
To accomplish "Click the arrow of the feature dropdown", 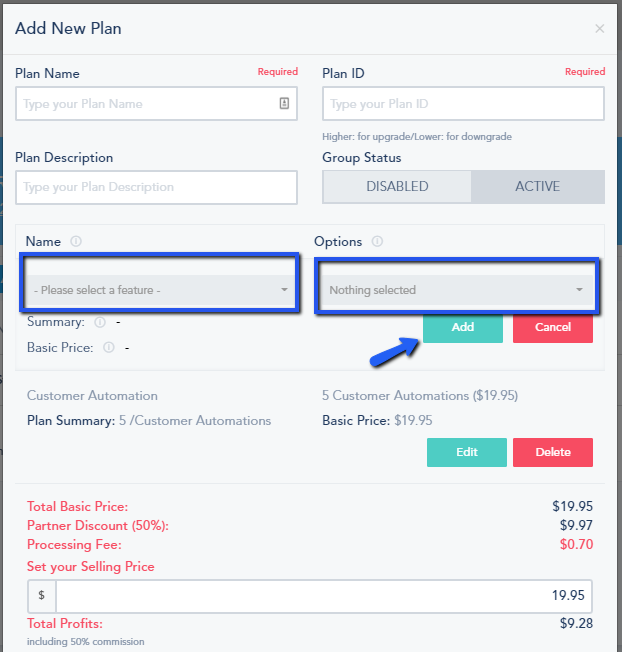I will pos(284,290).
